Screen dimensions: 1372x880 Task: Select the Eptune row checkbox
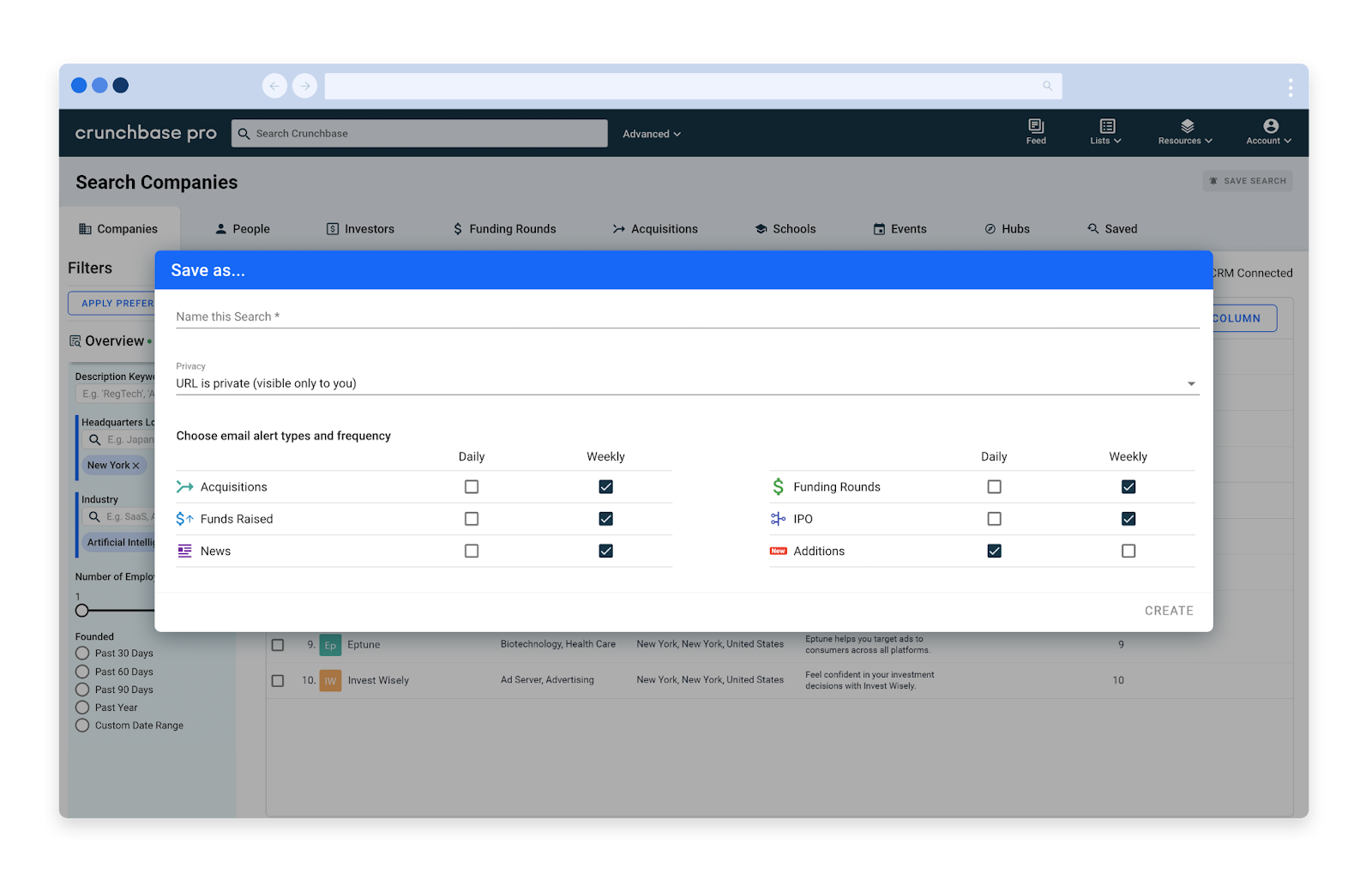click(278, 645)
